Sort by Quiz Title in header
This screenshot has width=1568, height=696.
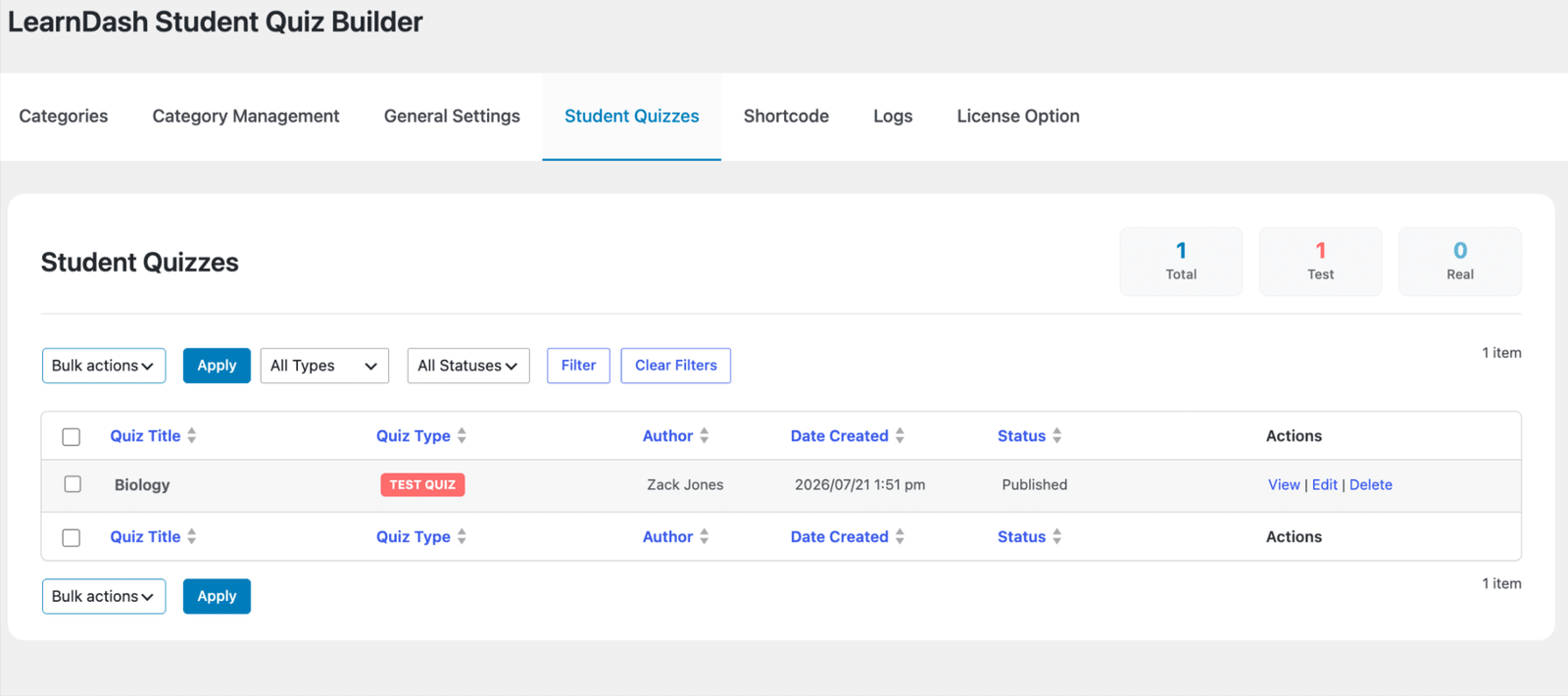click(x=145, y=436)
